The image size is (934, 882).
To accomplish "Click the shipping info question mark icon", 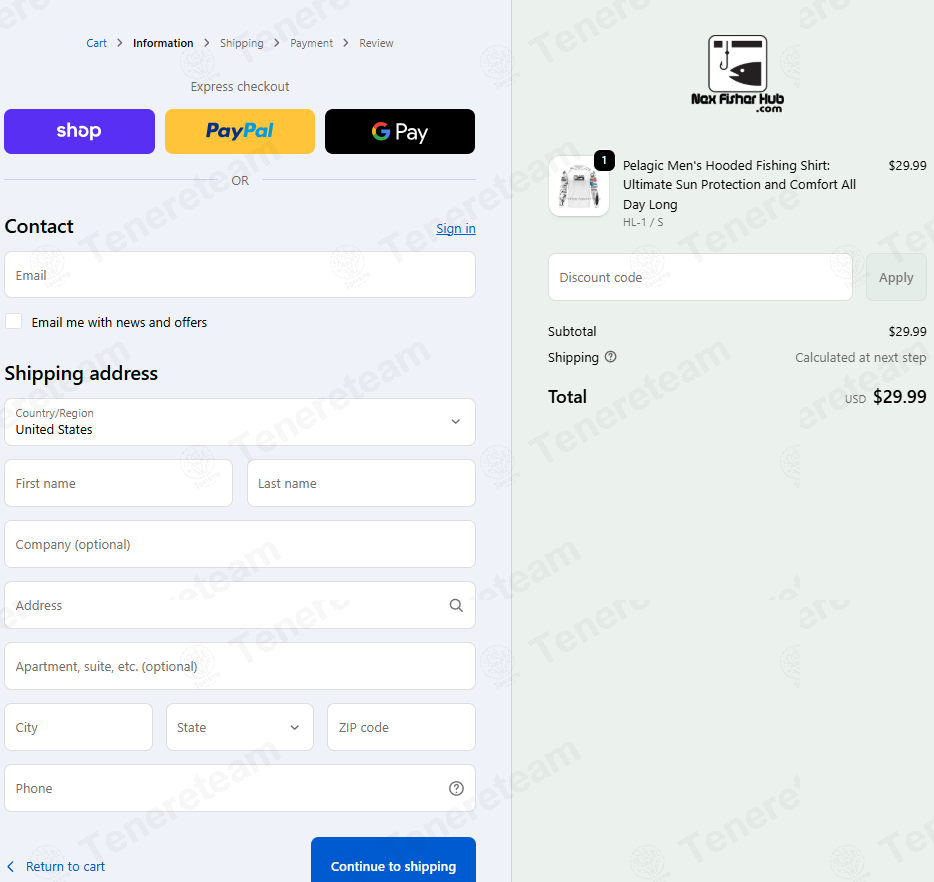I will (x=611, y=357).
